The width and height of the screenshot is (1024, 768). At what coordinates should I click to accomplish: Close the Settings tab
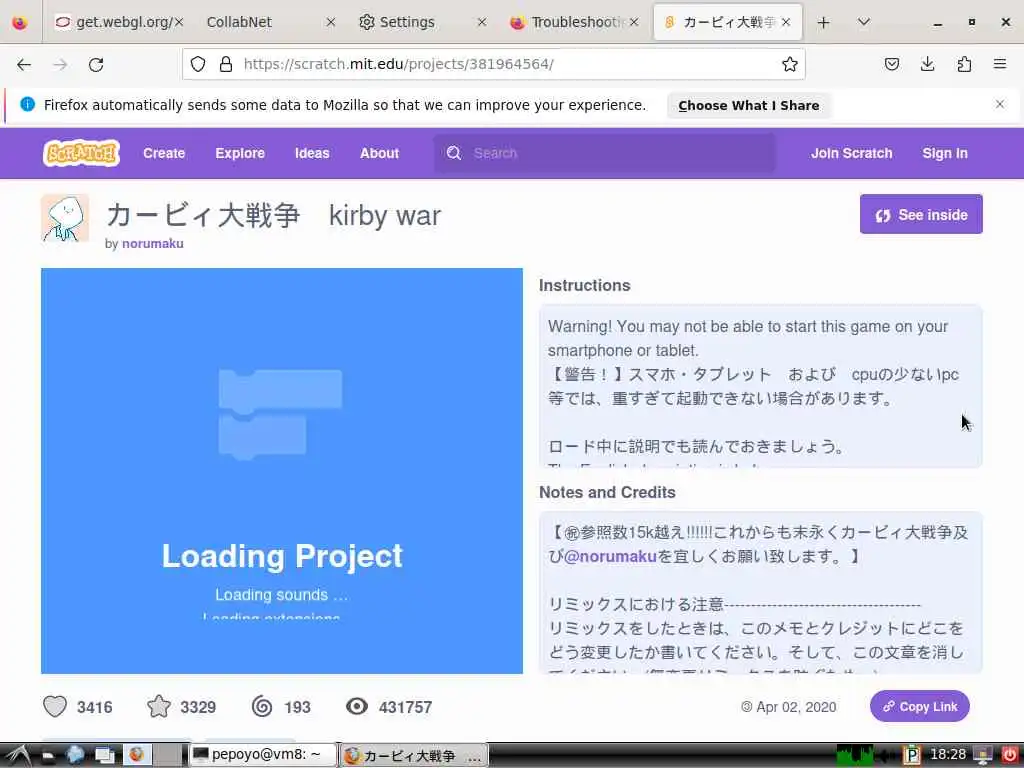click(482, 22)
